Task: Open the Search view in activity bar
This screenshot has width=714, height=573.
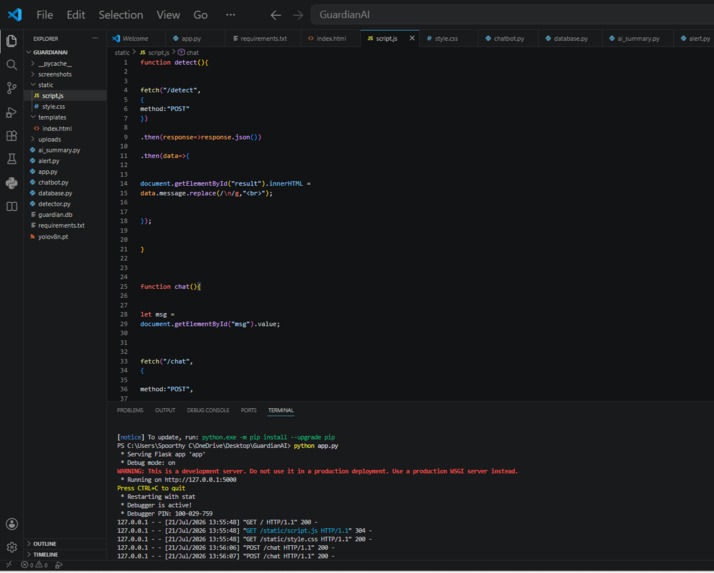Action: coord(12,65)
